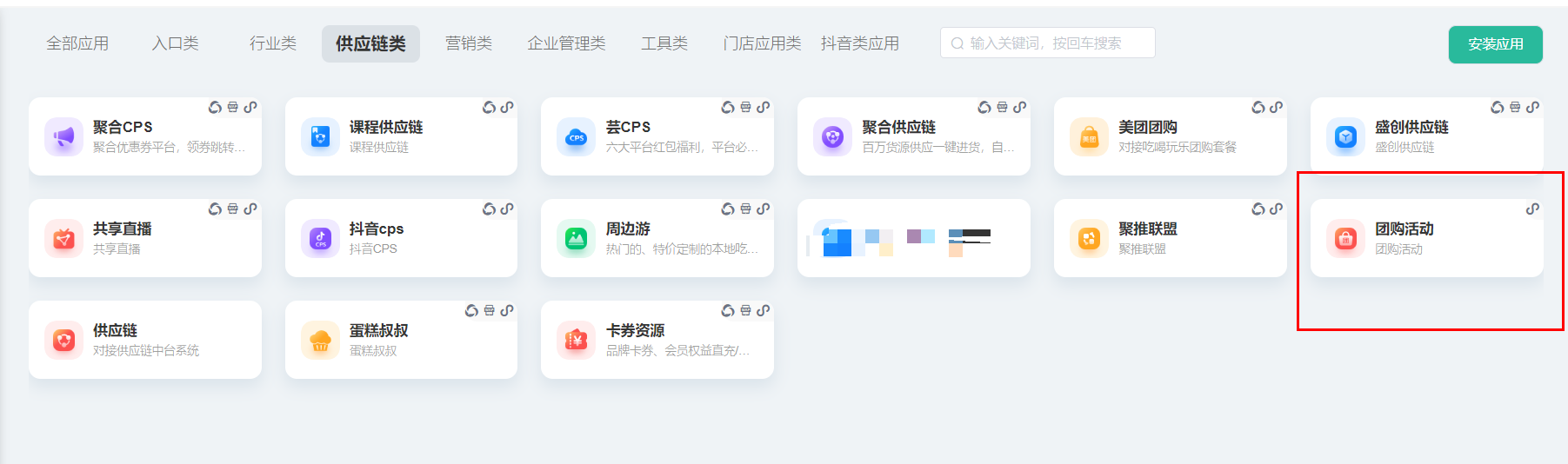Click the link icon on 美团团购 card
The width and height of the screenshot is (1568, 464).
pyautogui.click(x=1276, y=108)
